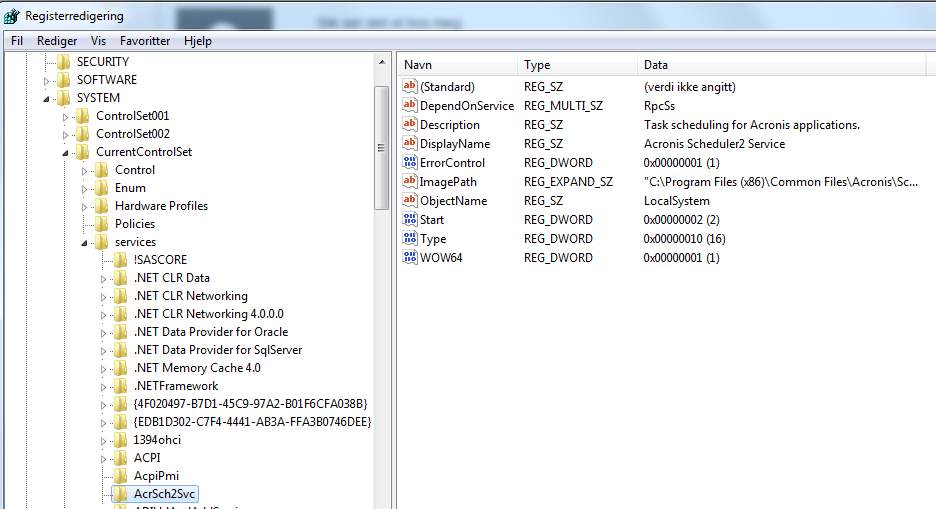Expand the Enum key
The width and height of the screenshot is (936, 509).
coord(84,189)
